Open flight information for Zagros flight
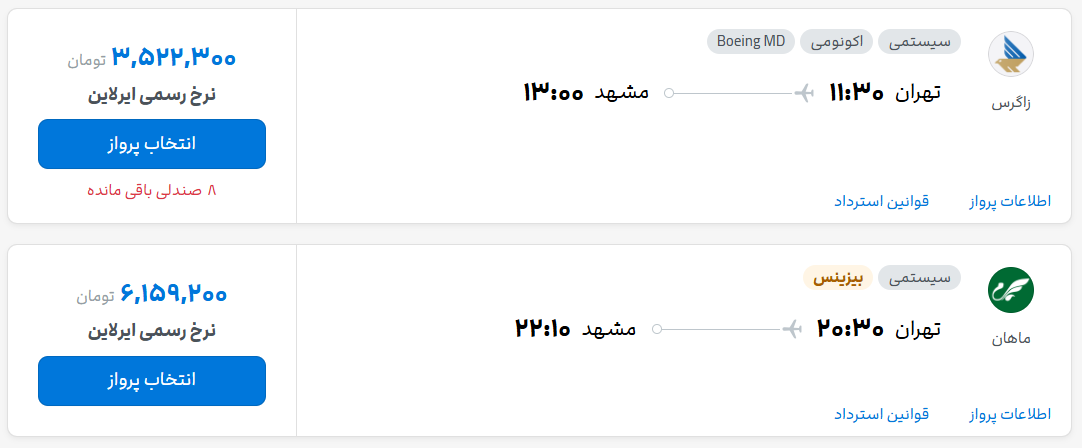The image size is (1082, 448). (1010, 201)
